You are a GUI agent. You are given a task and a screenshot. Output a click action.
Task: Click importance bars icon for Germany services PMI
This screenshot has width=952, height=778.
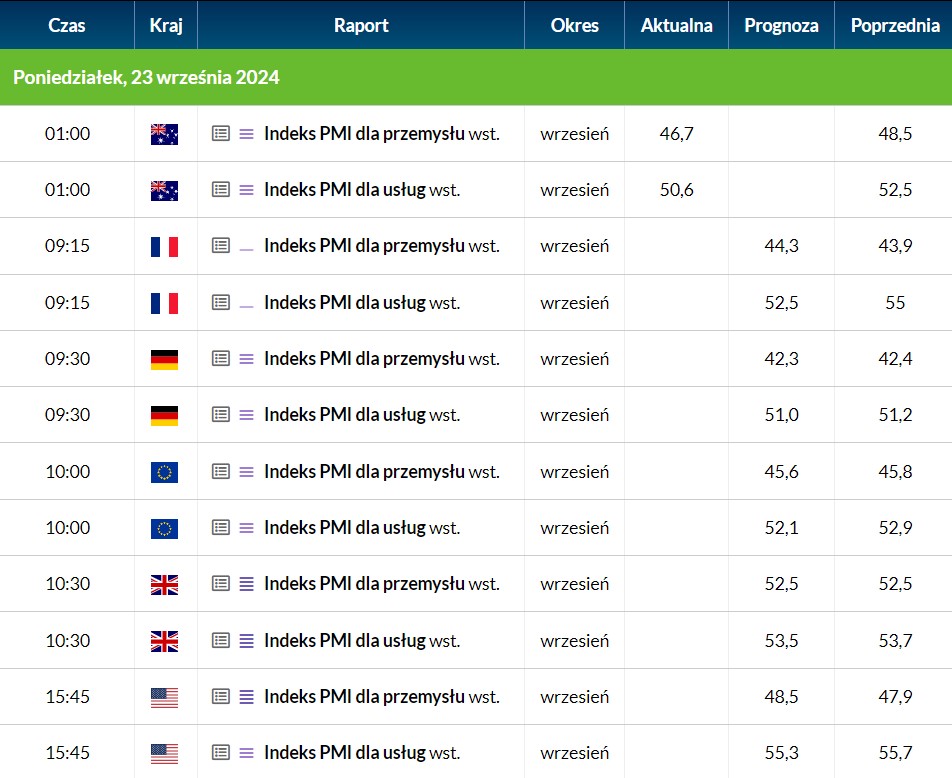[x=246, y=415]
